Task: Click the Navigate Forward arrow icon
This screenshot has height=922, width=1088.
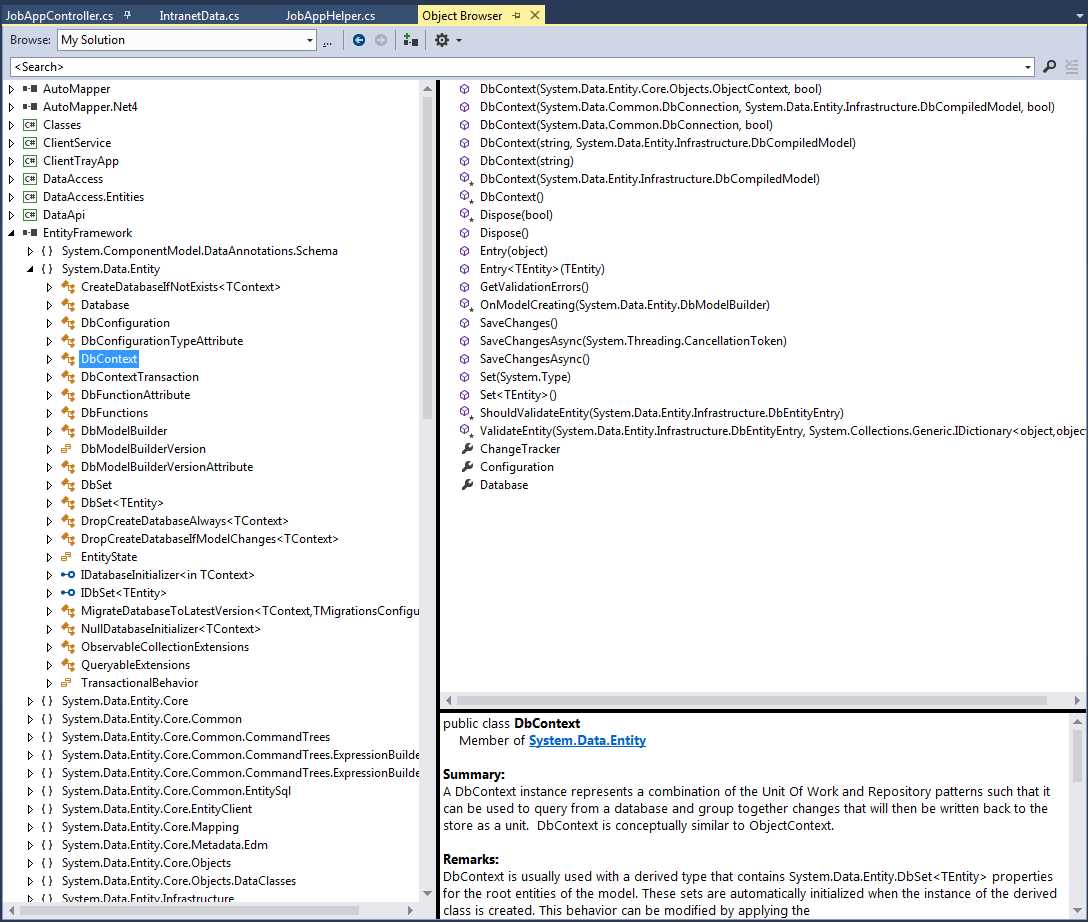Action: (x=381, y=40)
